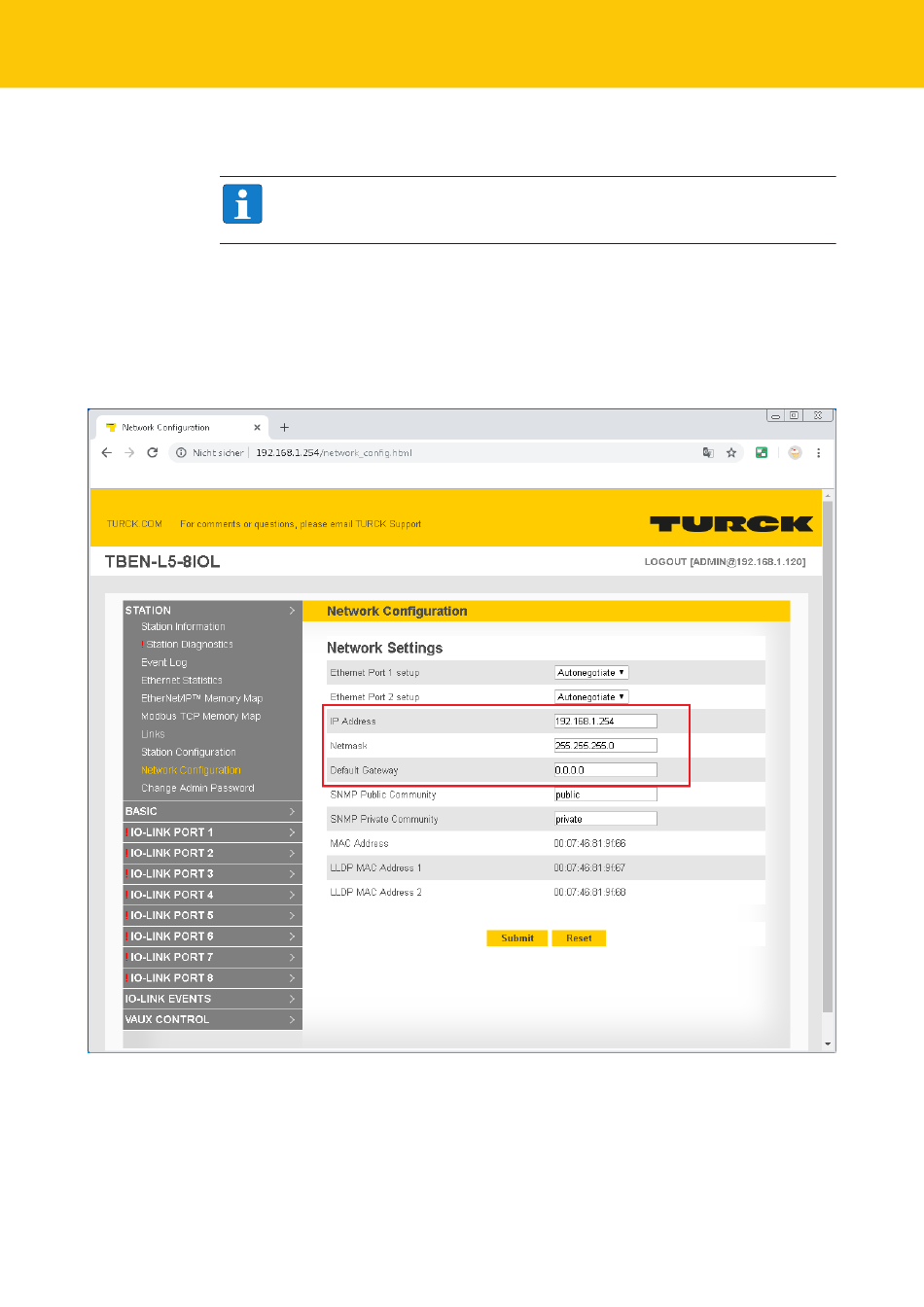The width and height of the screenshot is (924, 1307).
Task: Maximize the browser window
Action: [x=795, y=416]
